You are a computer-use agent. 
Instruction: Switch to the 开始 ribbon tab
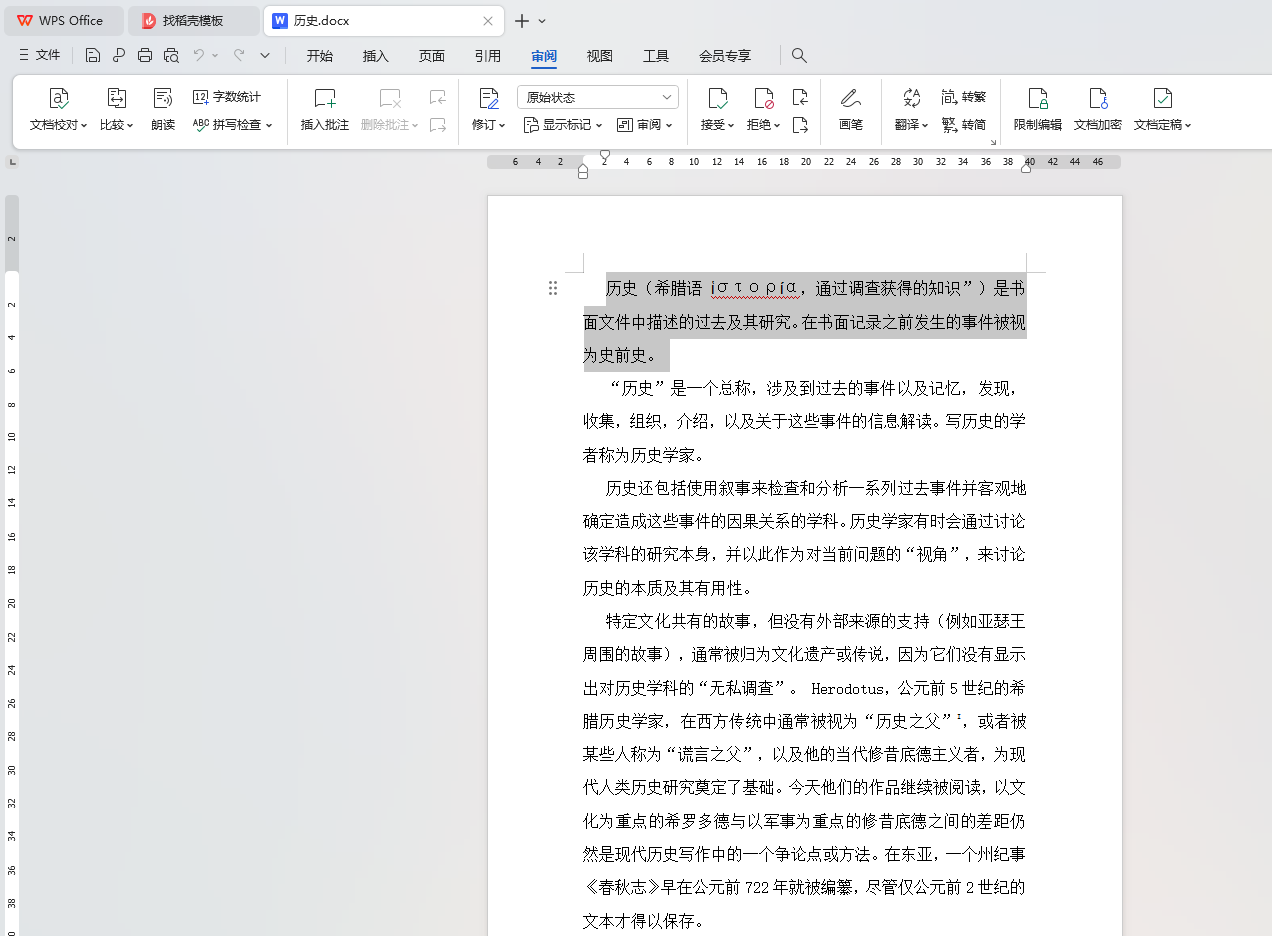[x=320, y=56]
